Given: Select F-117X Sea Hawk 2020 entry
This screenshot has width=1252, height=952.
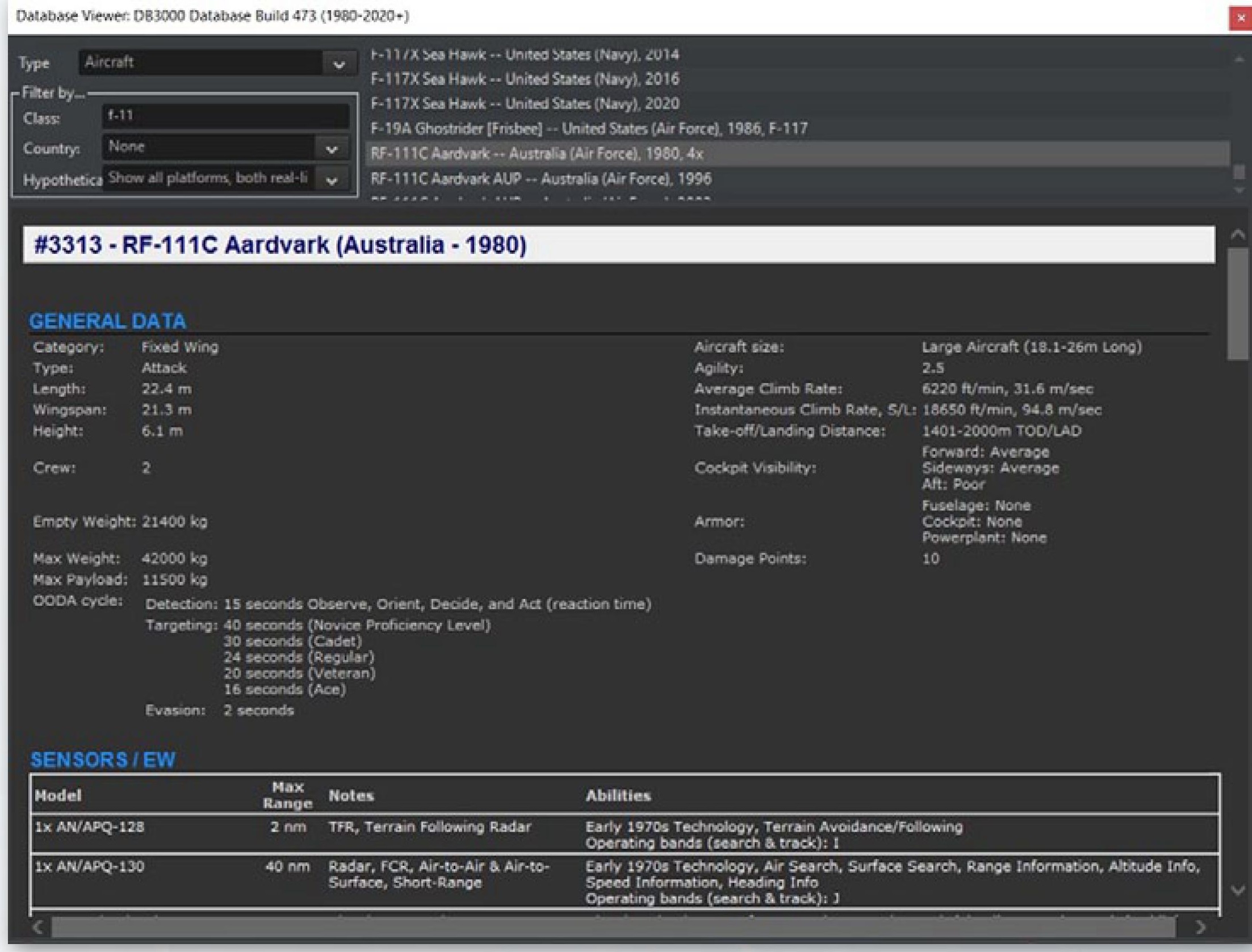Looking at the screenshot, I should [x=524, y=104].
